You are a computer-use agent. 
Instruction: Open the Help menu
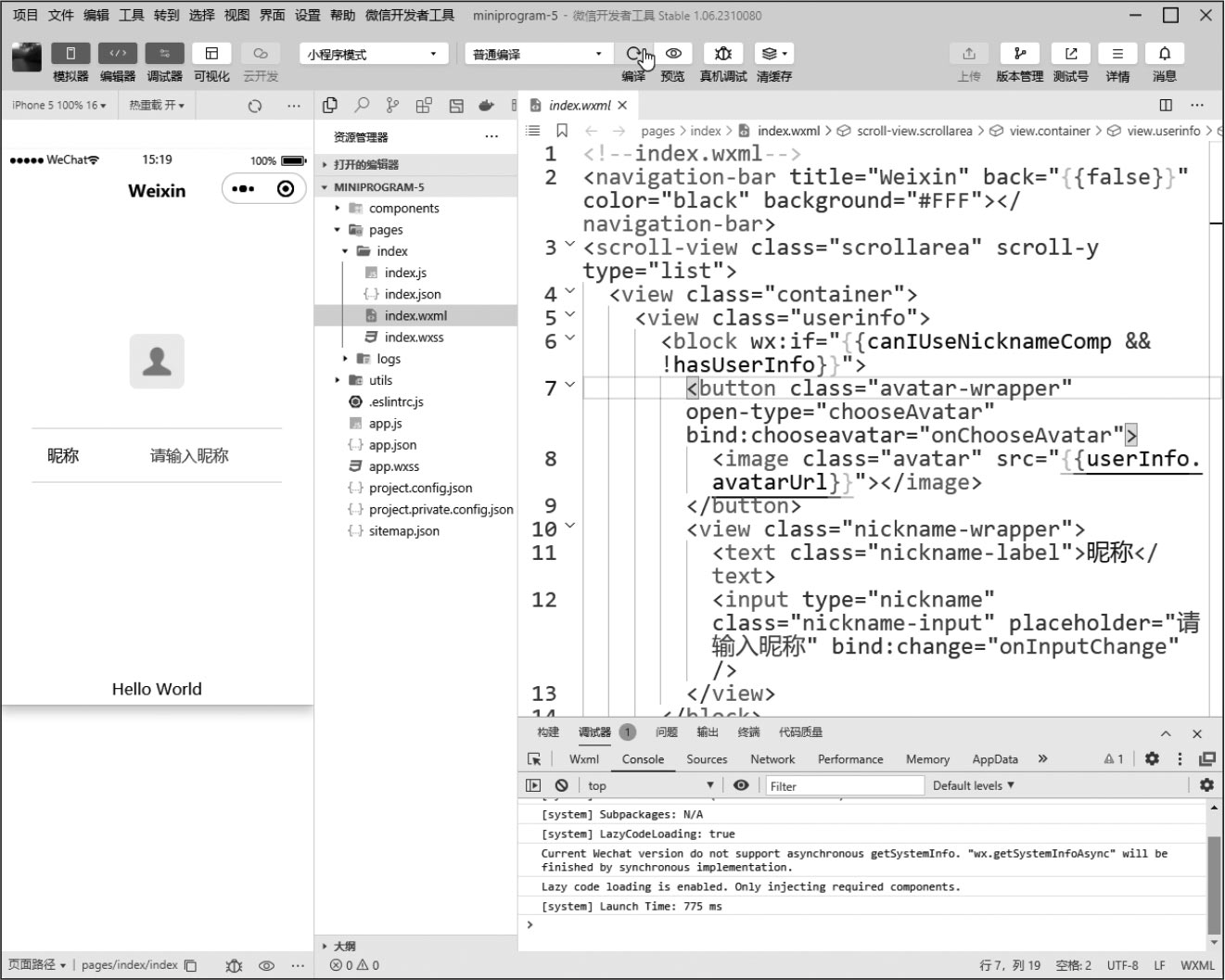pos(342,15)
